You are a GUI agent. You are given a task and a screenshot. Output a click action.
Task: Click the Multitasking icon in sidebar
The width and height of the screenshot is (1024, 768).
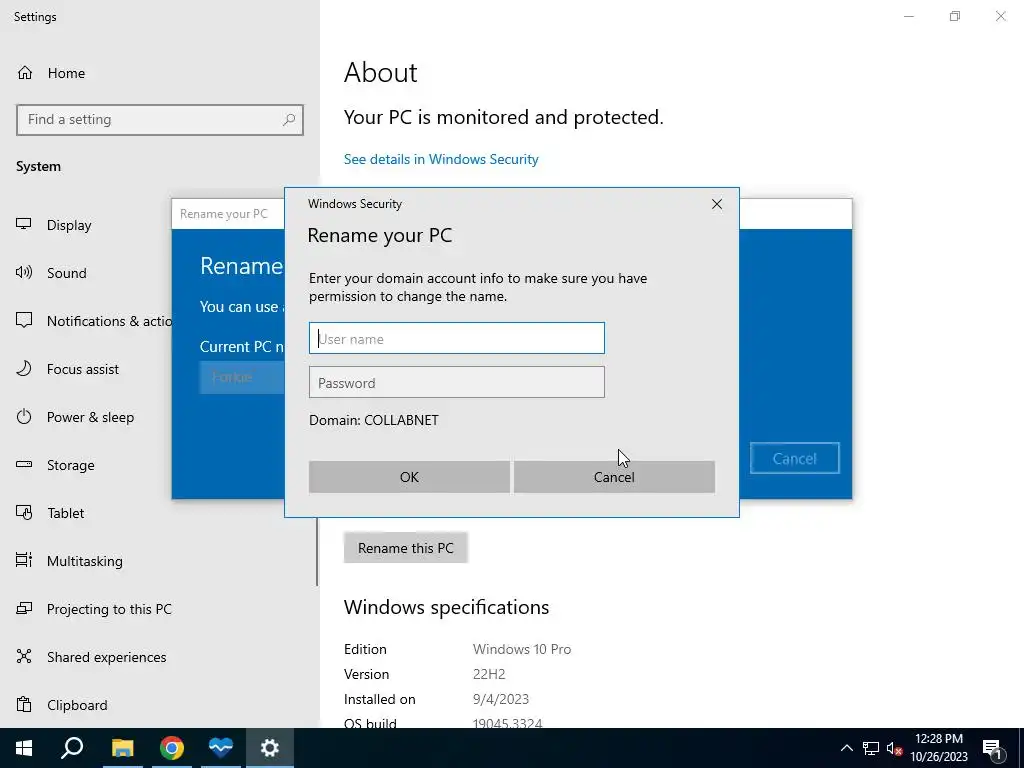tap(24, 560)
